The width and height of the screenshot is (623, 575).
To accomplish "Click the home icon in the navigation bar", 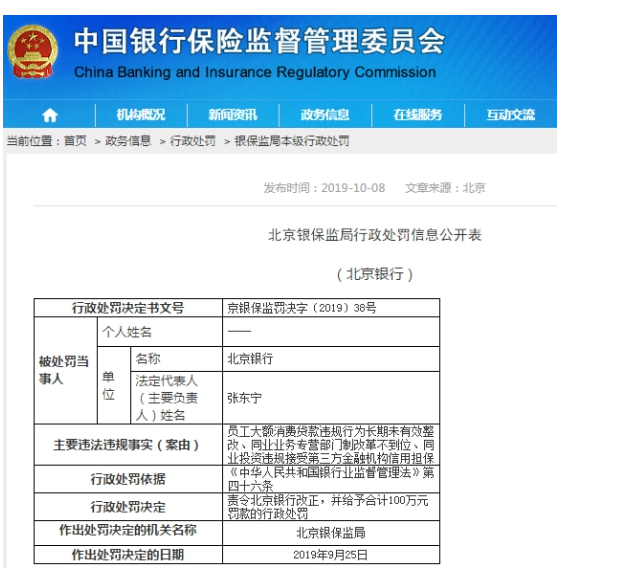I will [x=50, y=115].
